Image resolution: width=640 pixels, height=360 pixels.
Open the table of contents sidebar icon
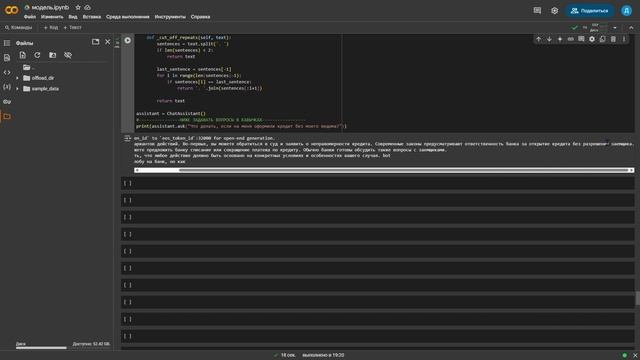(7, 43)
